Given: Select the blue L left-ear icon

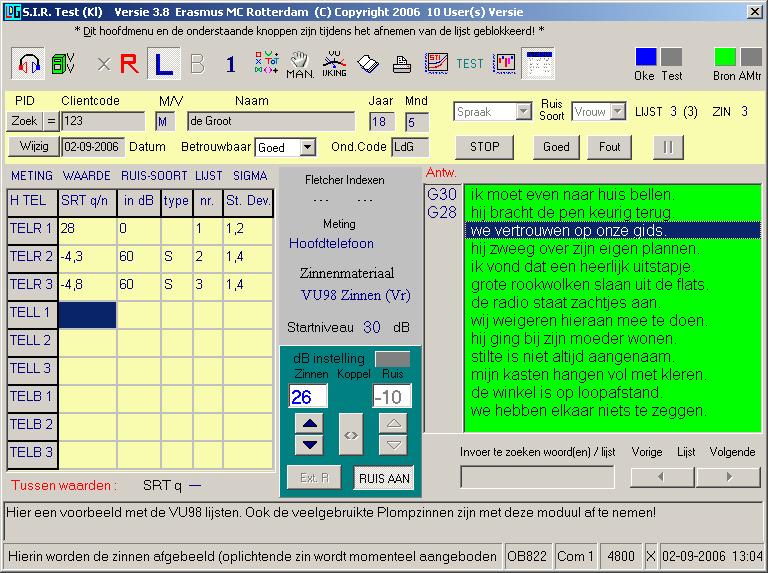Looking at the screenshot, I should (x=163, y=65).
